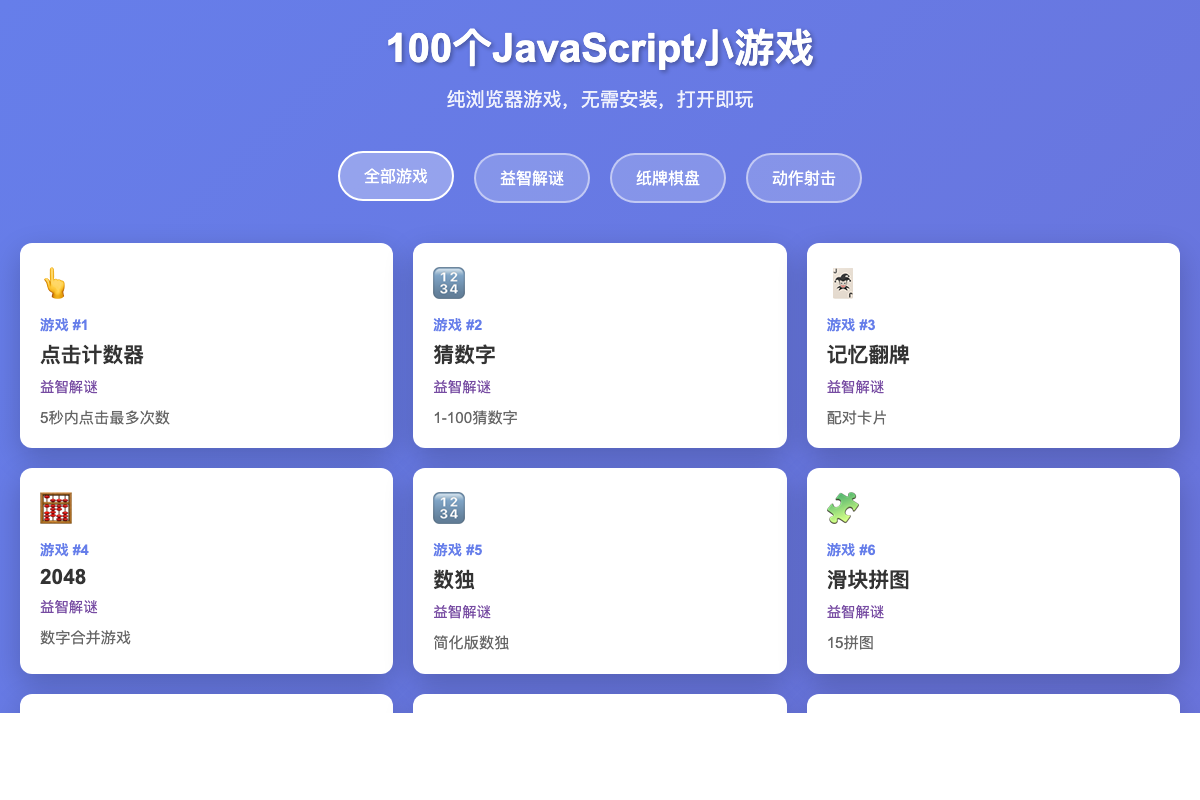1200x800 pixels.
Task: Click the abacus icon on 2048 card
Action: point(56,508)
